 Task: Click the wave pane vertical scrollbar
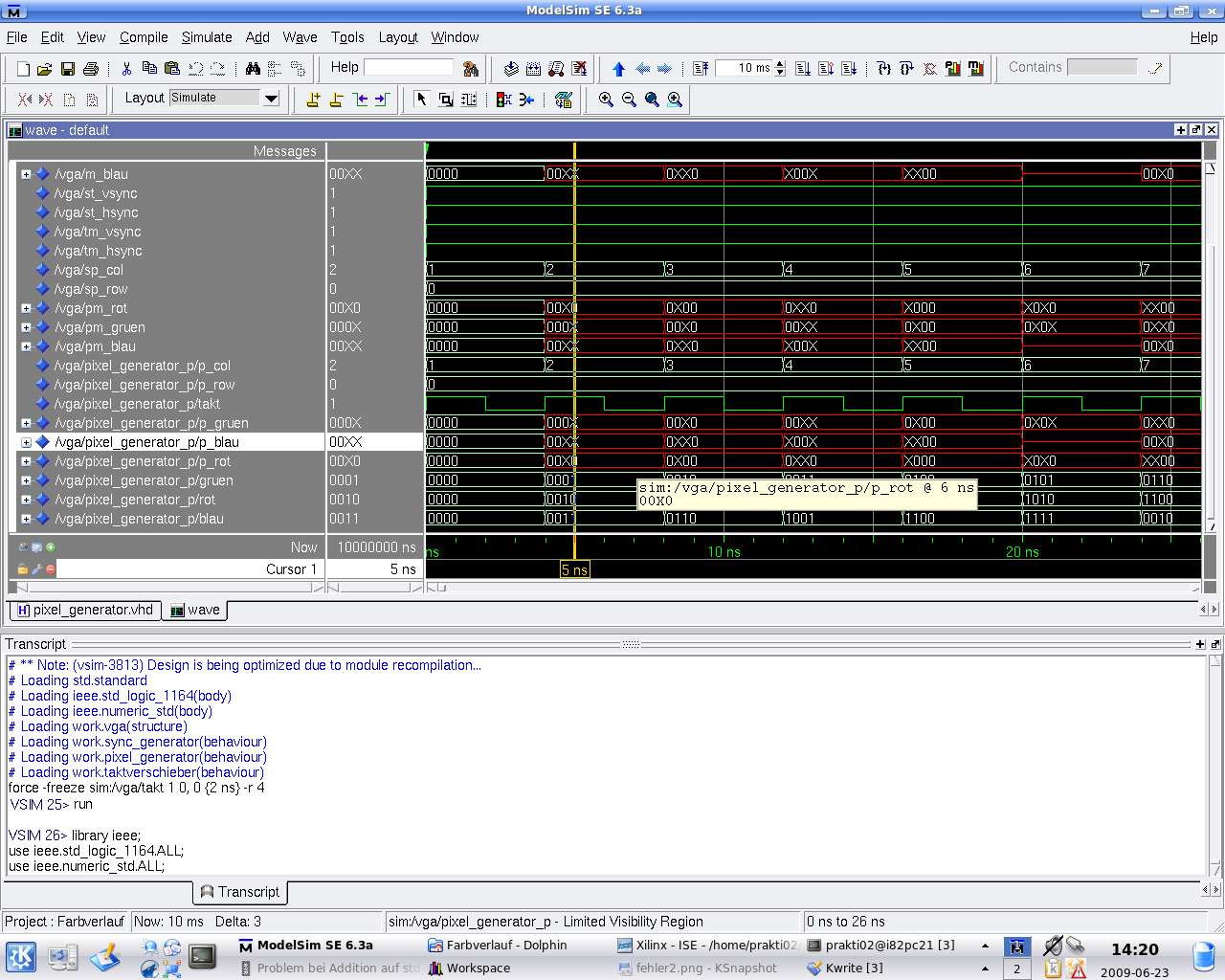coord(1210,346)
